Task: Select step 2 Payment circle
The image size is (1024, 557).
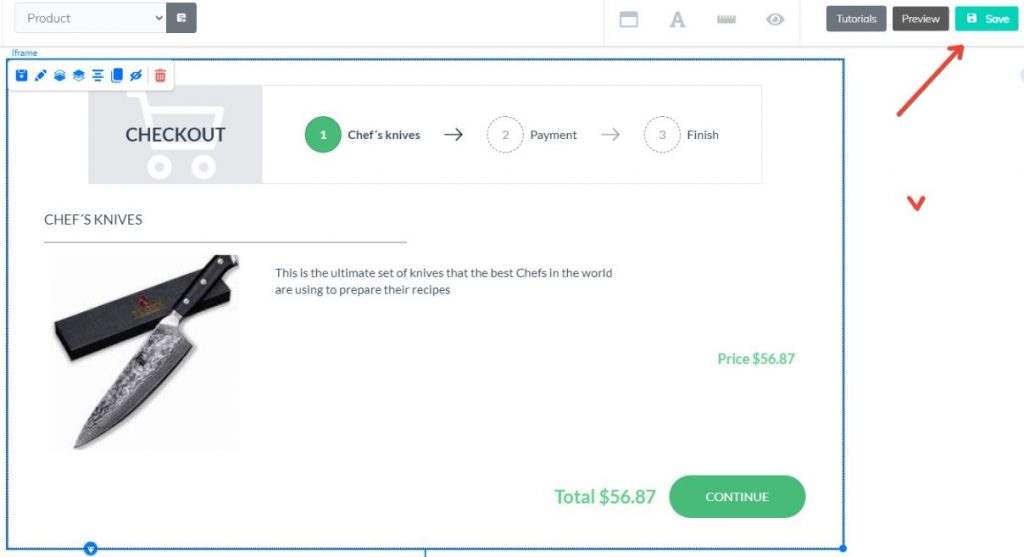Action: click(505, 135)
